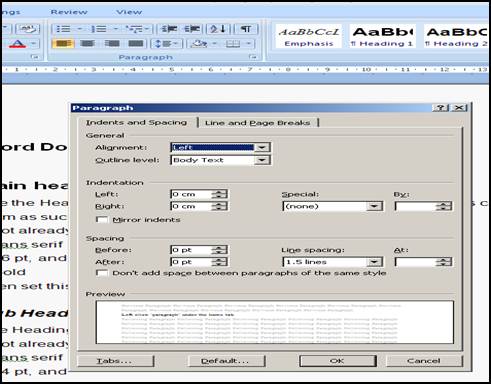Image resolution: width=491 pixels, height=384 pixels.
Task: Switch to Line and Page Breaks tab
Action: (x=257, y=123)
